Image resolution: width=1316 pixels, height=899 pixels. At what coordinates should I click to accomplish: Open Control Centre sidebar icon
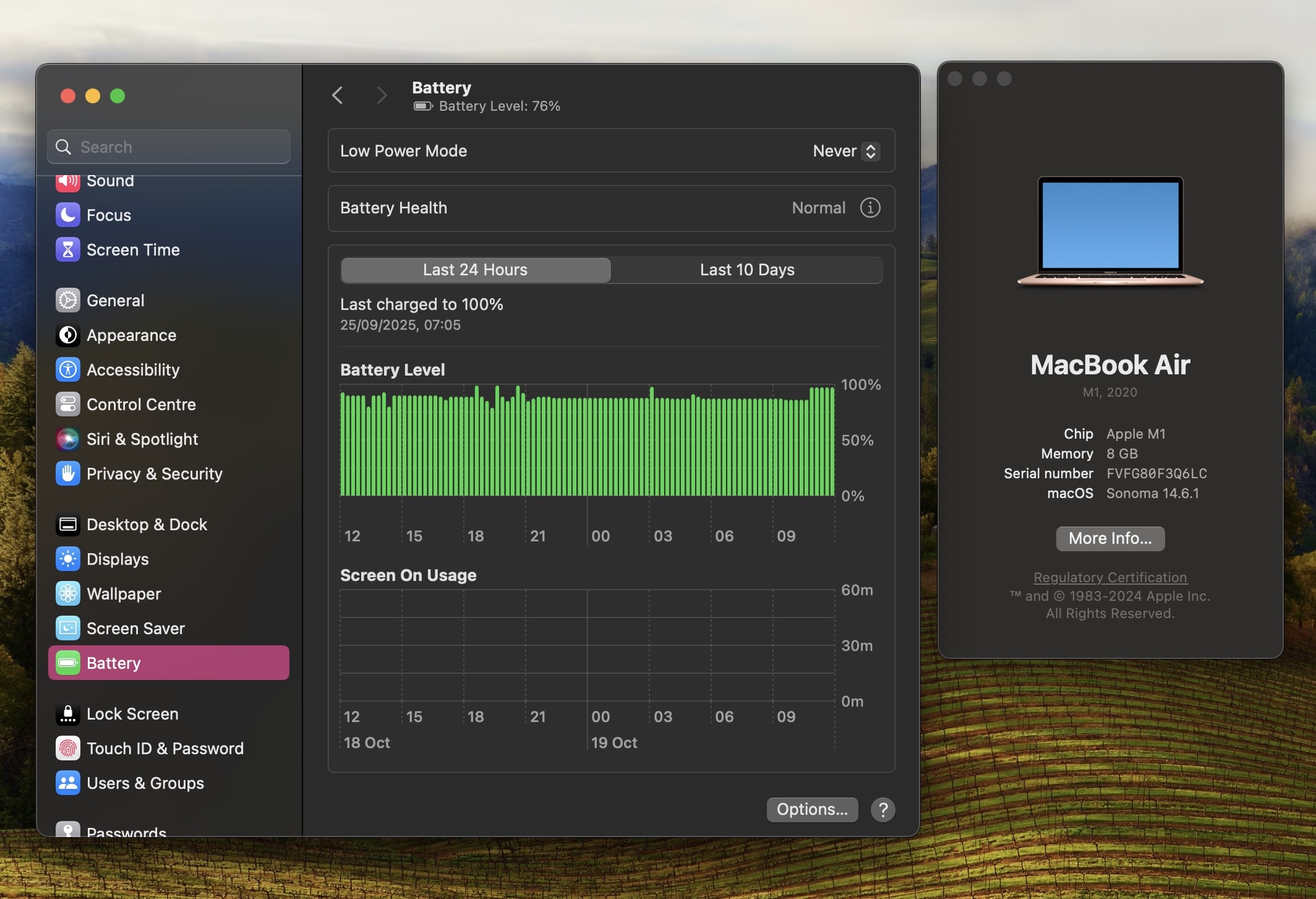coord(67,404)
